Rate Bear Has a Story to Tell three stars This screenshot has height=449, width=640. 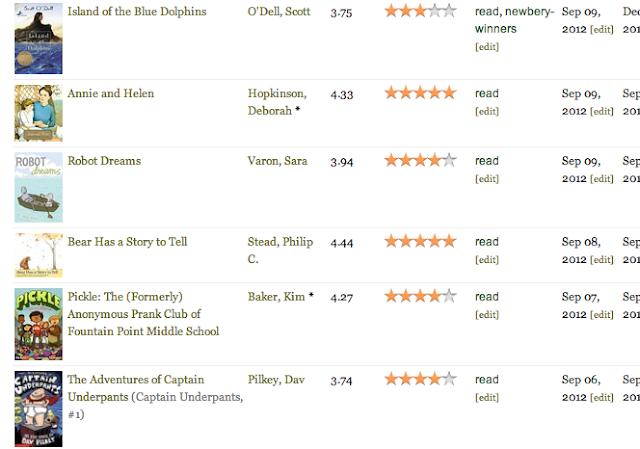420,241
